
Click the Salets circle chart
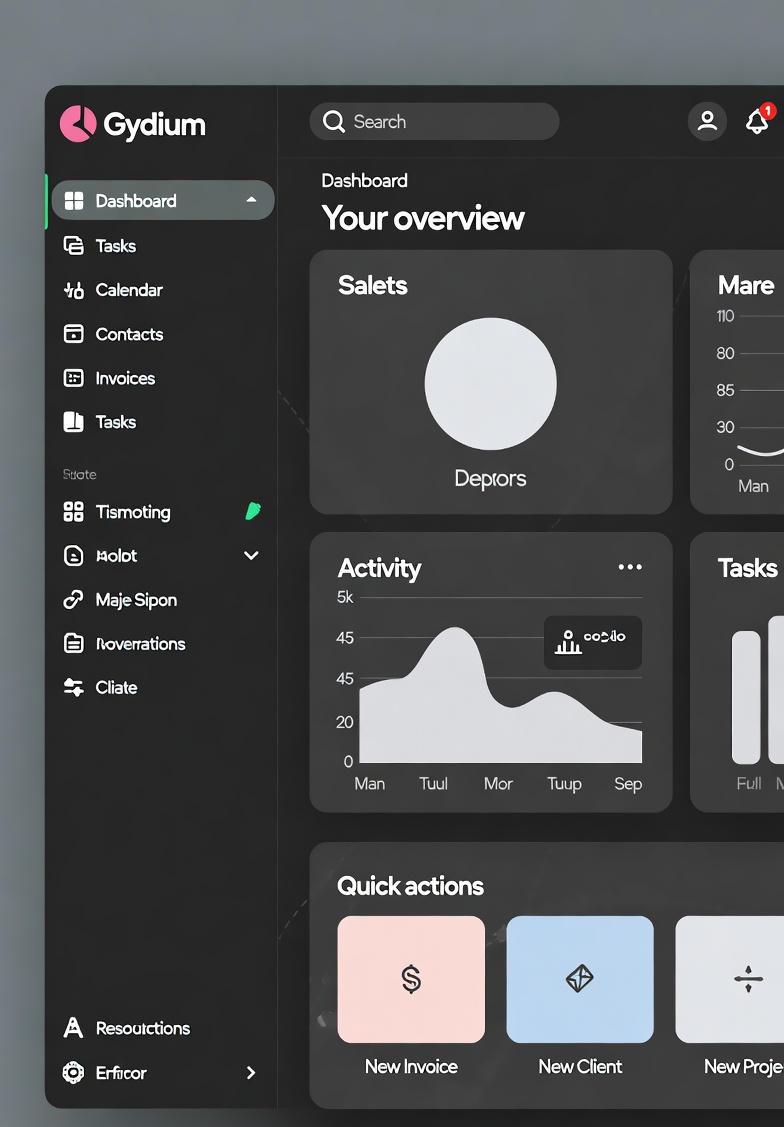(490, 384)
